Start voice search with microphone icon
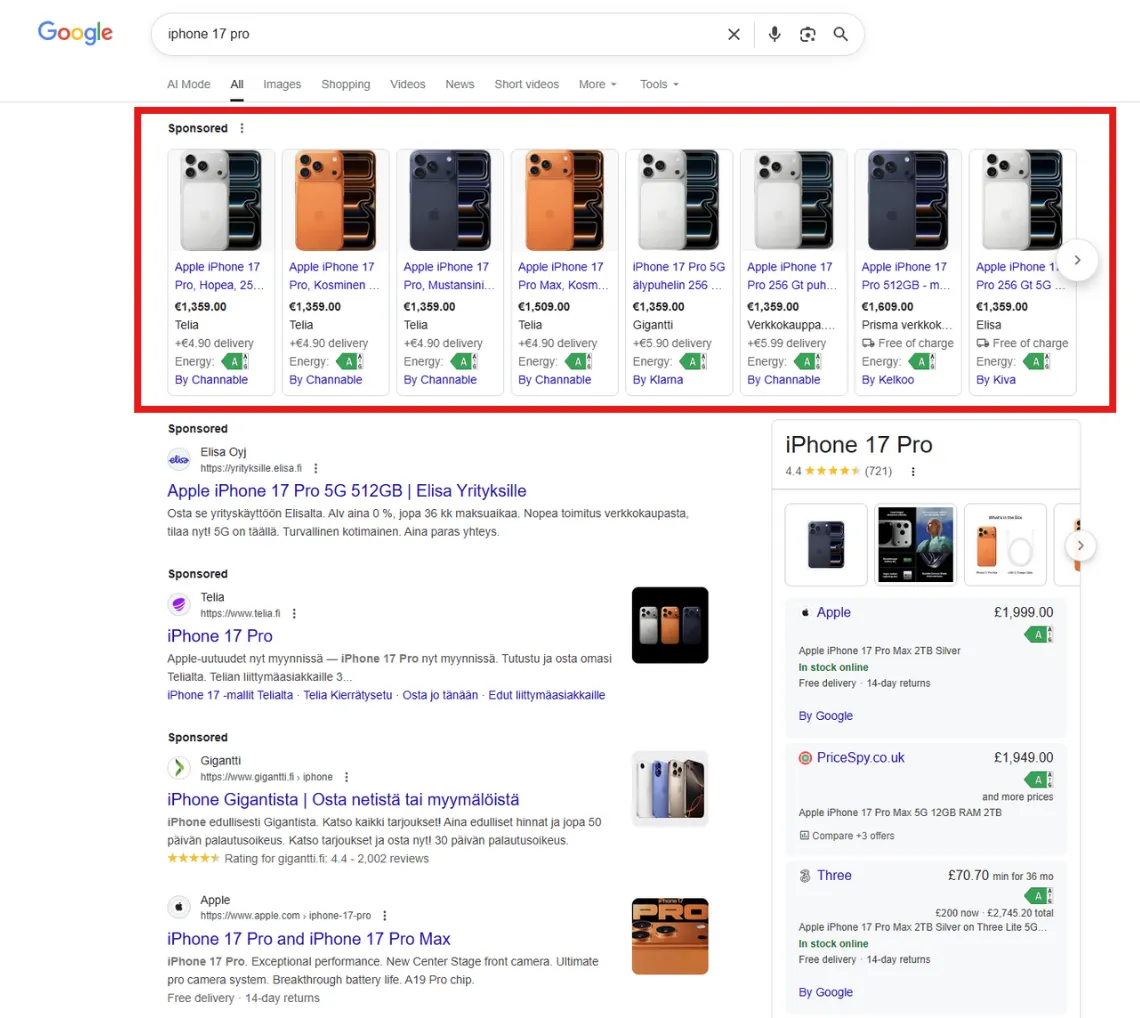Image resolution: width=1140 pixels, height=1018 pixels. click(774, 34)
